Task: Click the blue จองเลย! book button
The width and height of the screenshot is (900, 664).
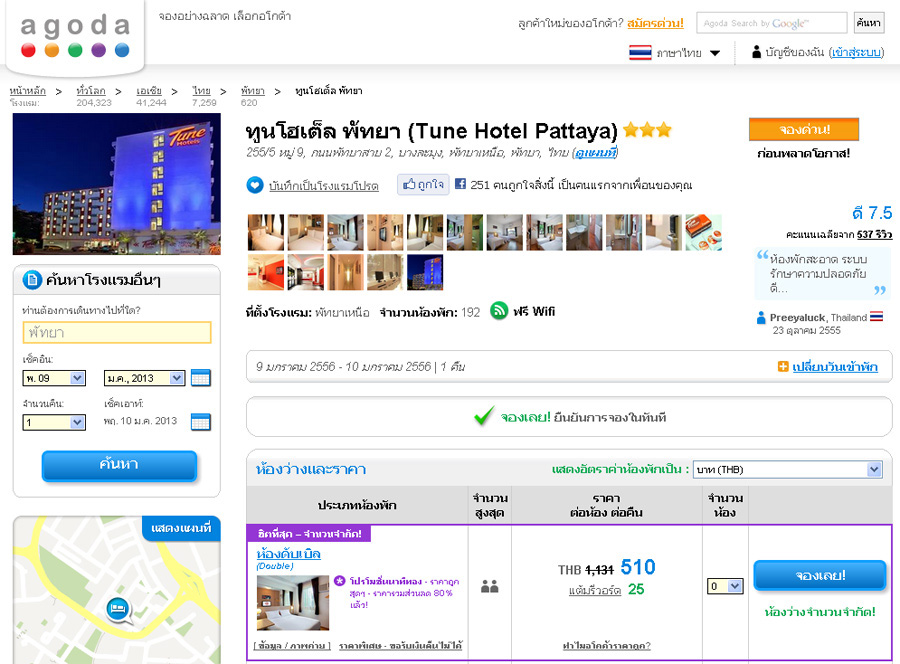Action: 820,575
